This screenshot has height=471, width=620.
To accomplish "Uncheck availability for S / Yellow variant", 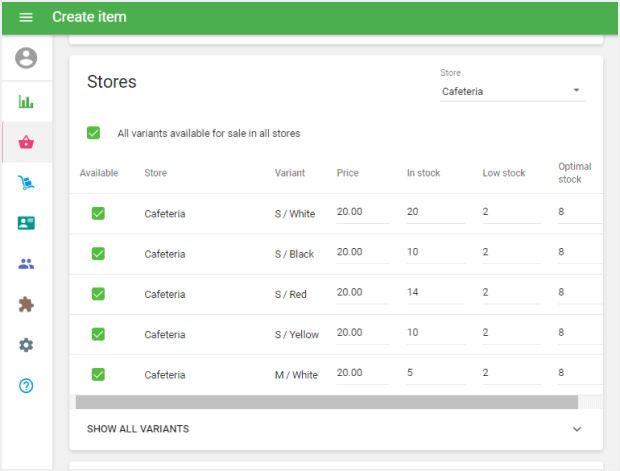I will click(x=98, y=334).
